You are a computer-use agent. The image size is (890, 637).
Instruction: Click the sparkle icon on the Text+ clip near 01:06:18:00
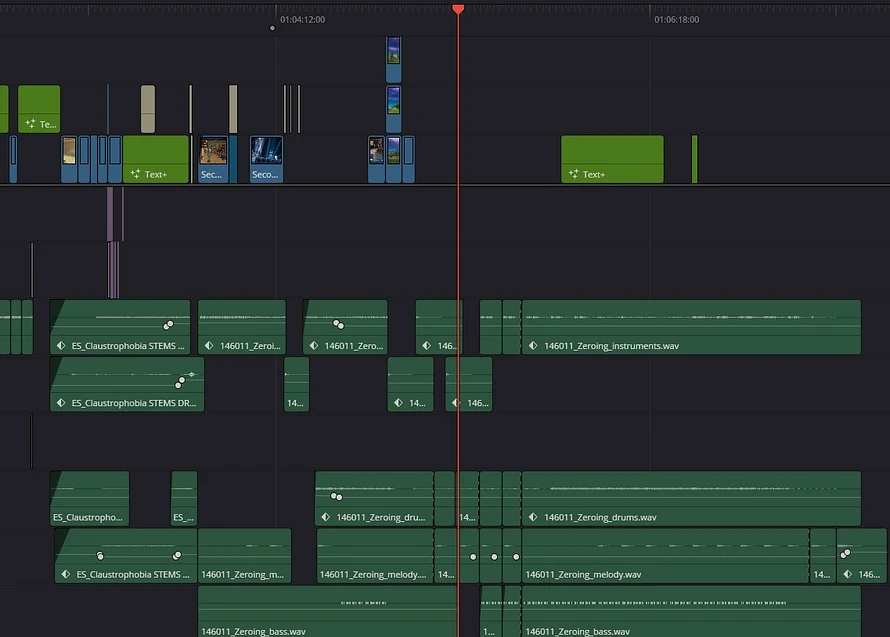[x=573, y=174]
